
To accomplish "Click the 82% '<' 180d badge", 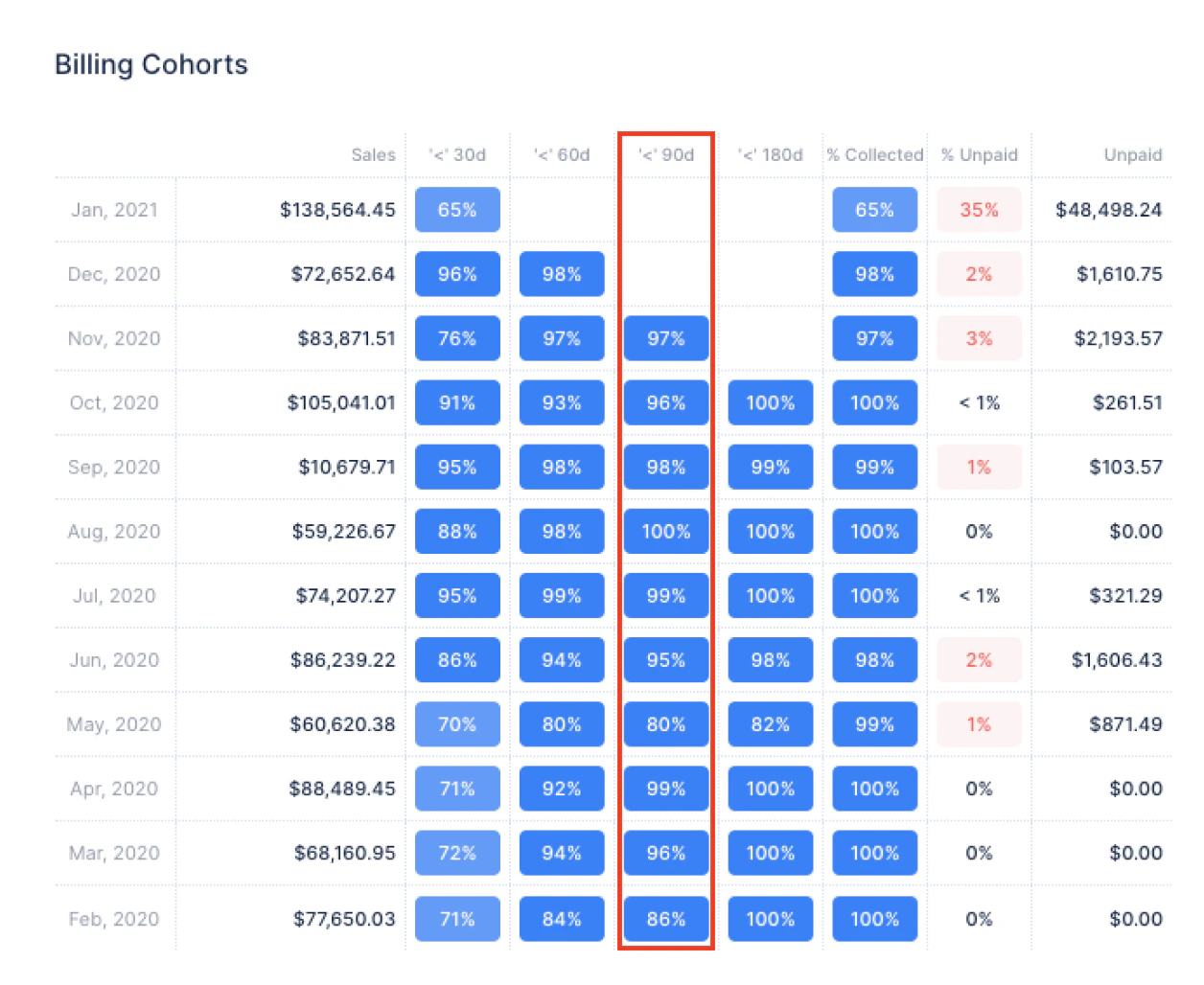I will pyautogui.click(x=771, y=724).
